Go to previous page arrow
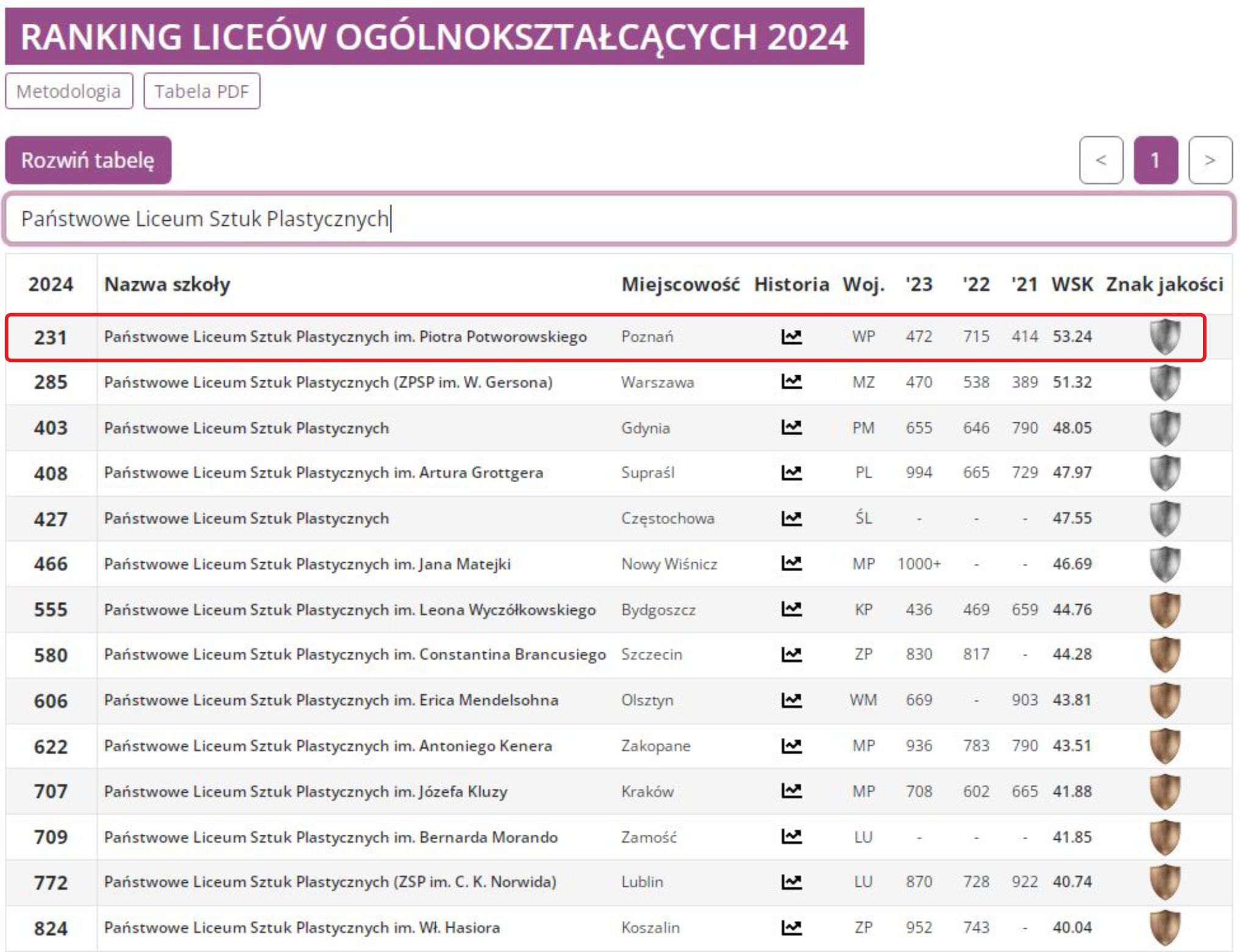This screenshot has width=1242, height=952. pyautogui.click(x=1100, y=160)
